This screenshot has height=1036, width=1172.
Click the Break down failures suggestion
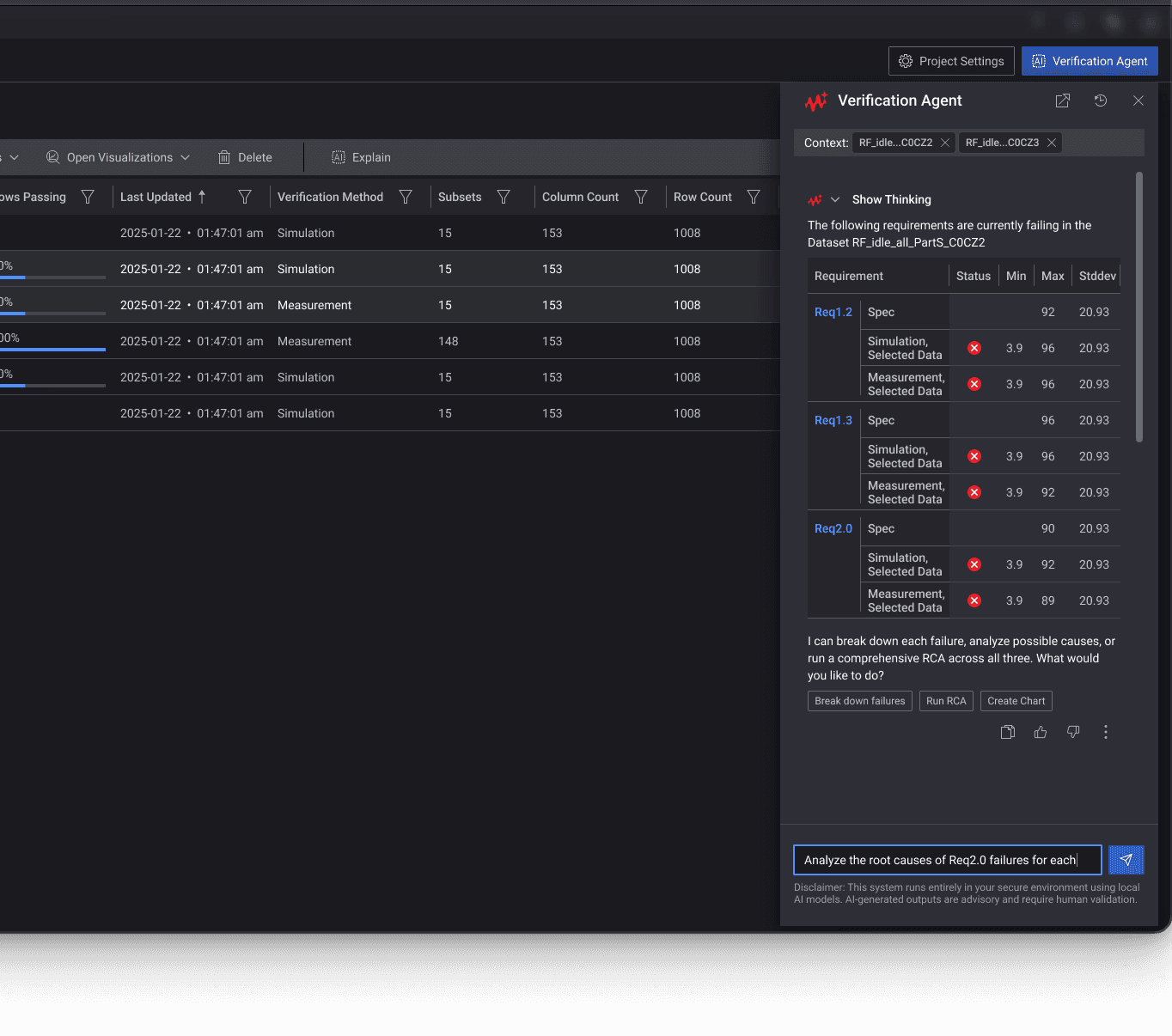(x=860, y=701)
